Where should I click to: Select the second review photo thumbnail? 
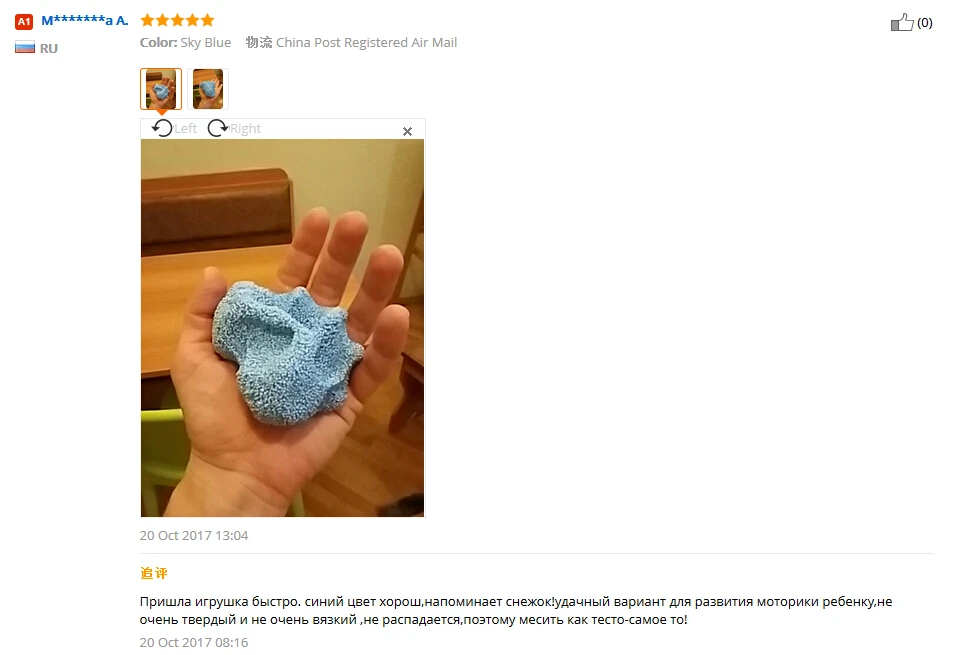tap(208, 89)
